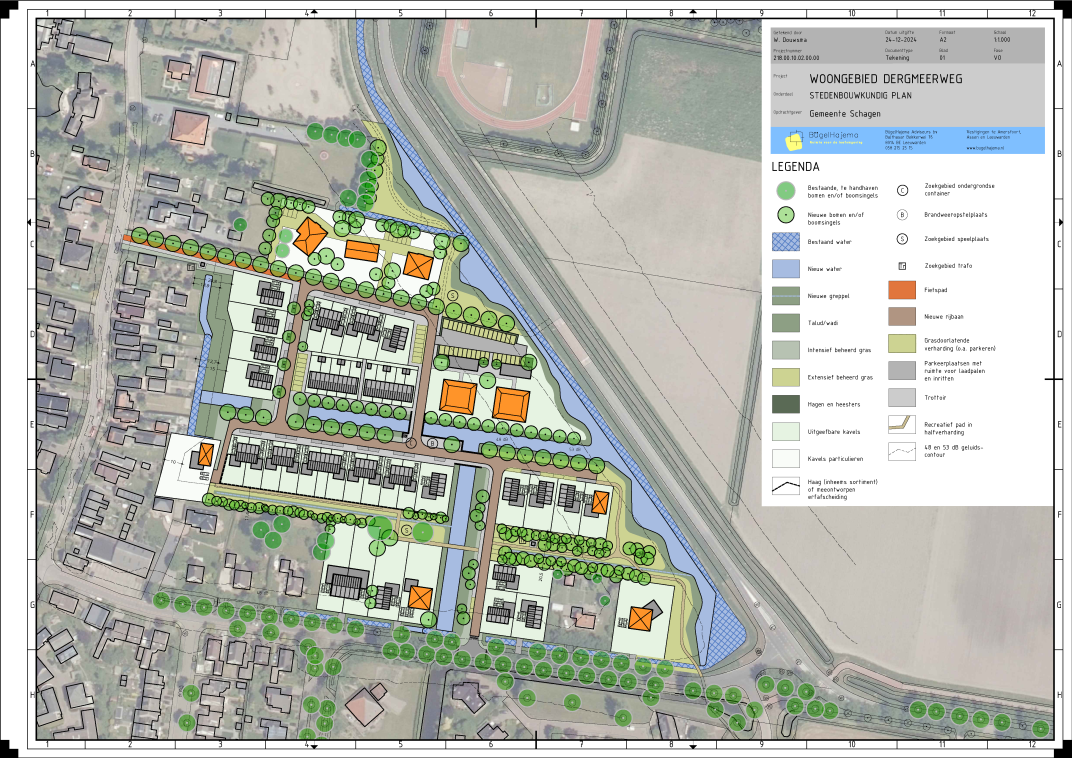Click the geluidscontour dashed-line legend sample

coord(902,451)
